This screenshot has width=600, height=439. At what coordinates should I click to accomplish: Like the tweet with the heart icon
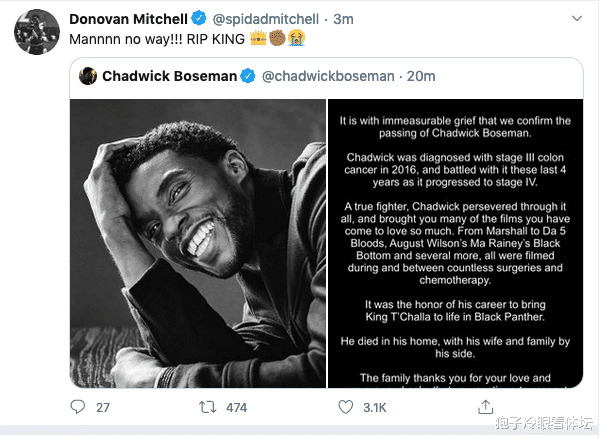pos(346,407)
